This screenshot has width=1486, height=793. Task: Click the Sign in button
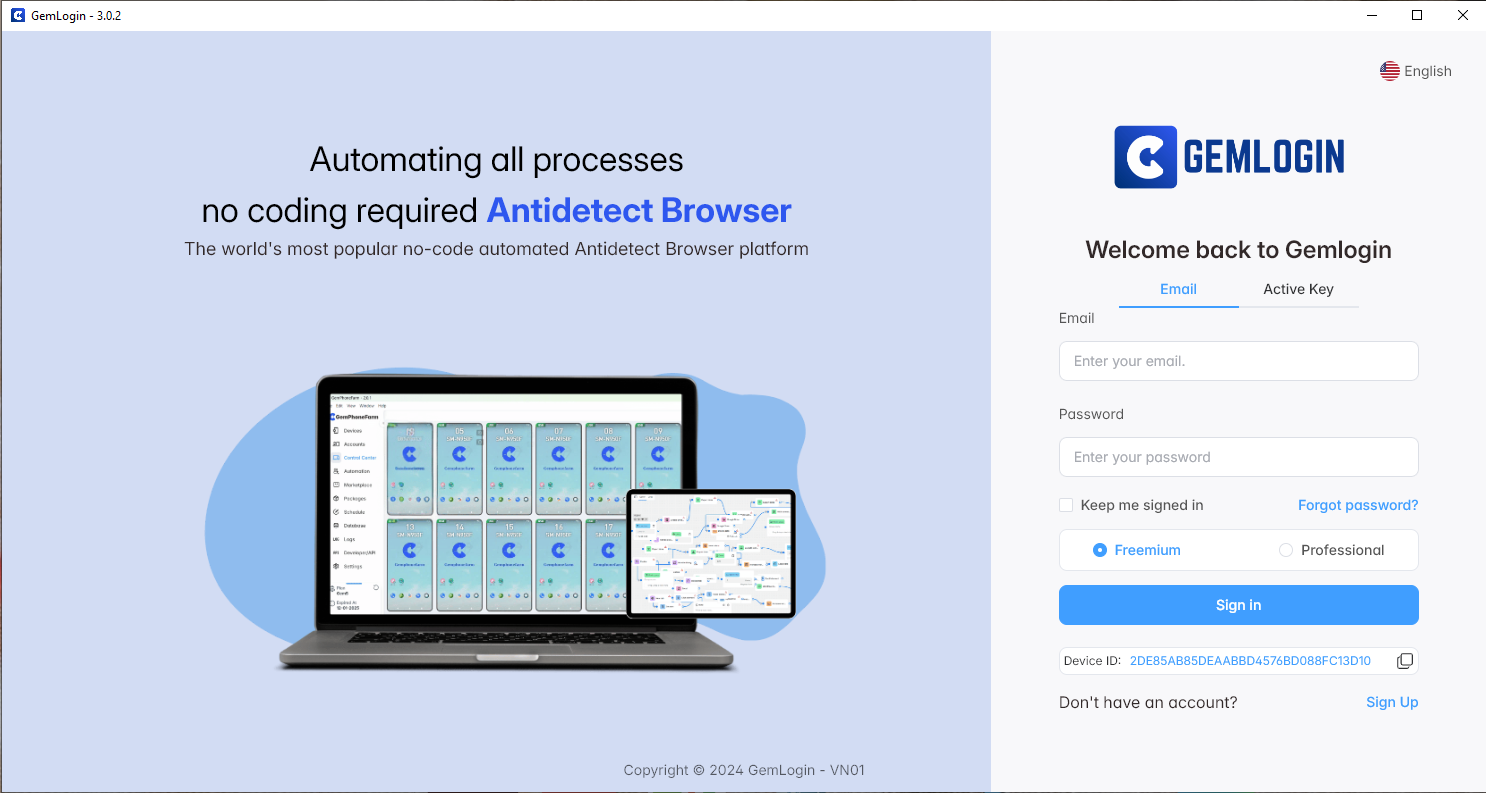pyautogui.click(x=1238, y=605)
